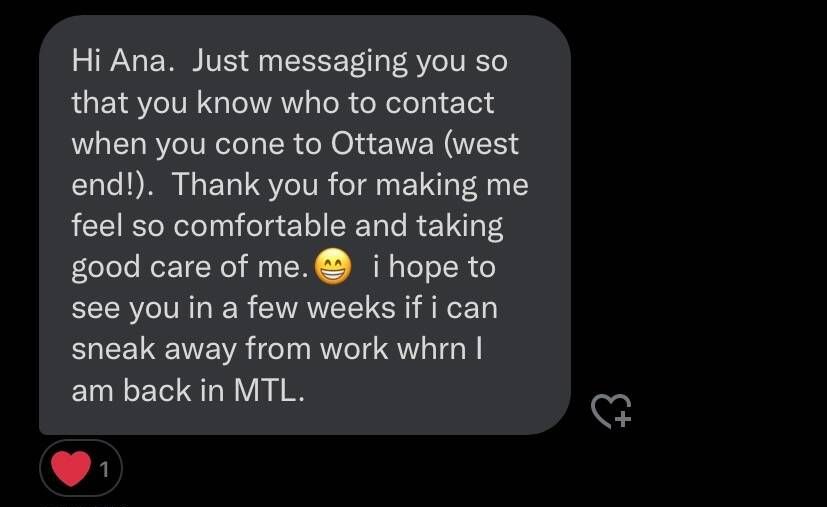Click the word "MTL" at message end
Image resolution: width=827 pixels, height=507 pixels.
tap(265, 390)
